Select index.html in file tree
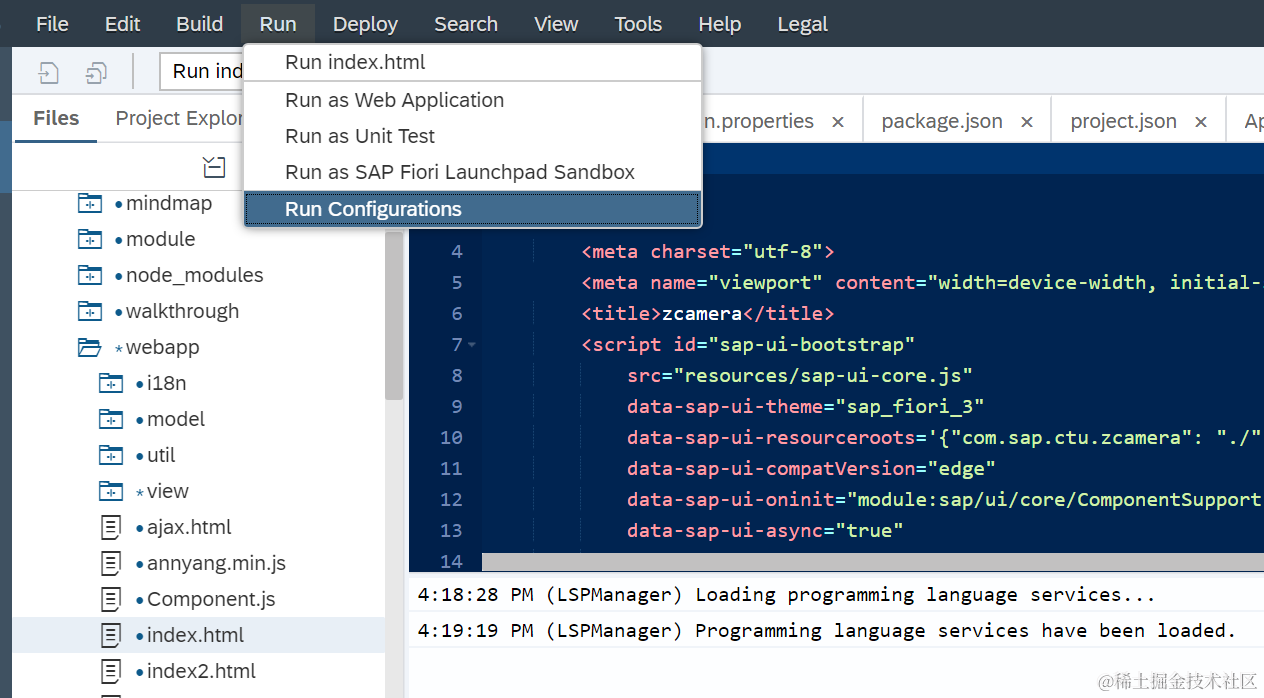1264x698 pixels. point(199,635)
